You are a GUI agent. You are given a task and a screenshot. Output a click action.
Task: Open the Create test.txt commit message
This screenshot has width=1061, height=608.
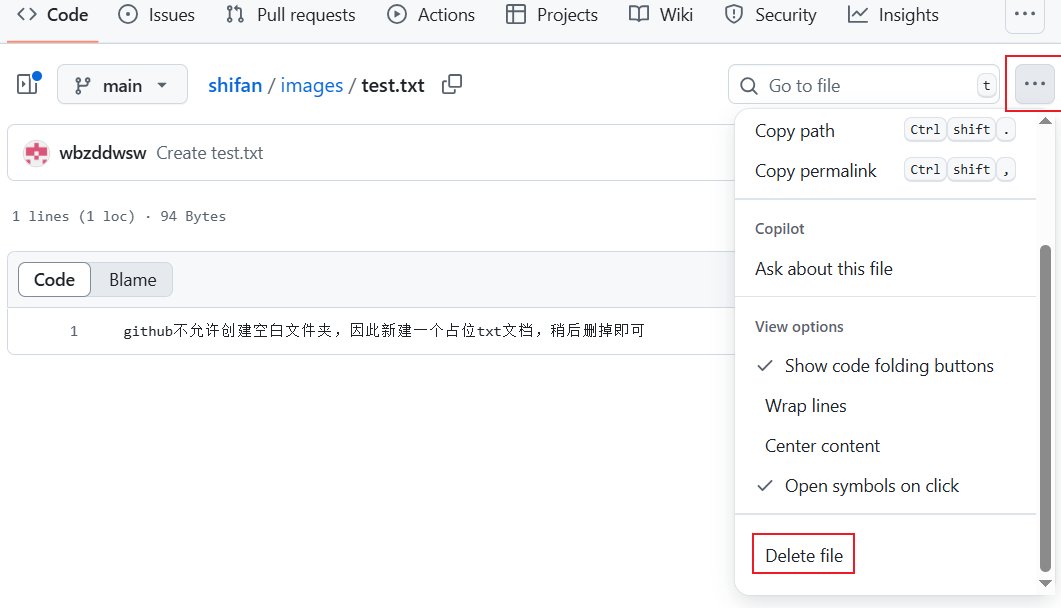tap(210, 153)
